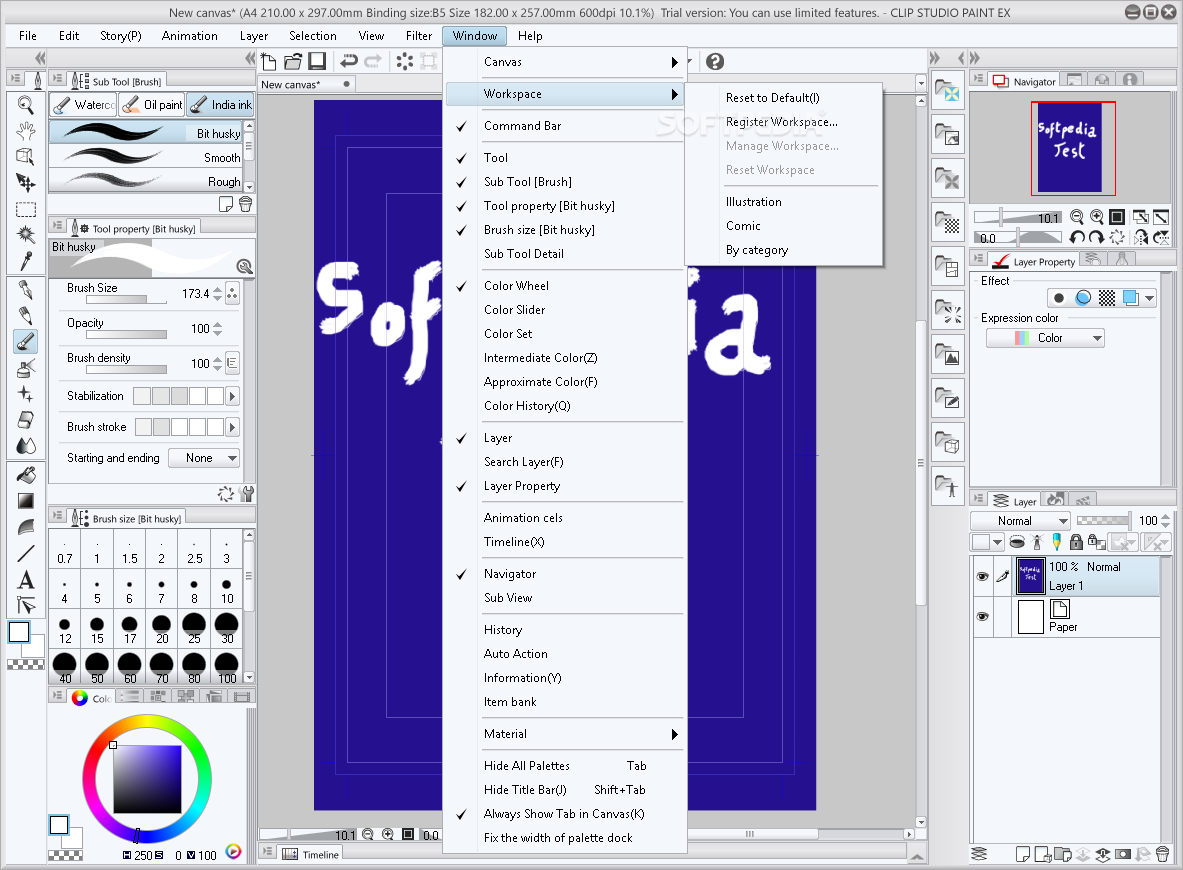Image resolution: width=1183 pixels, height=870 pixels.
Task: Select the rectangle Selection area tool
Action: pos(26,209)
